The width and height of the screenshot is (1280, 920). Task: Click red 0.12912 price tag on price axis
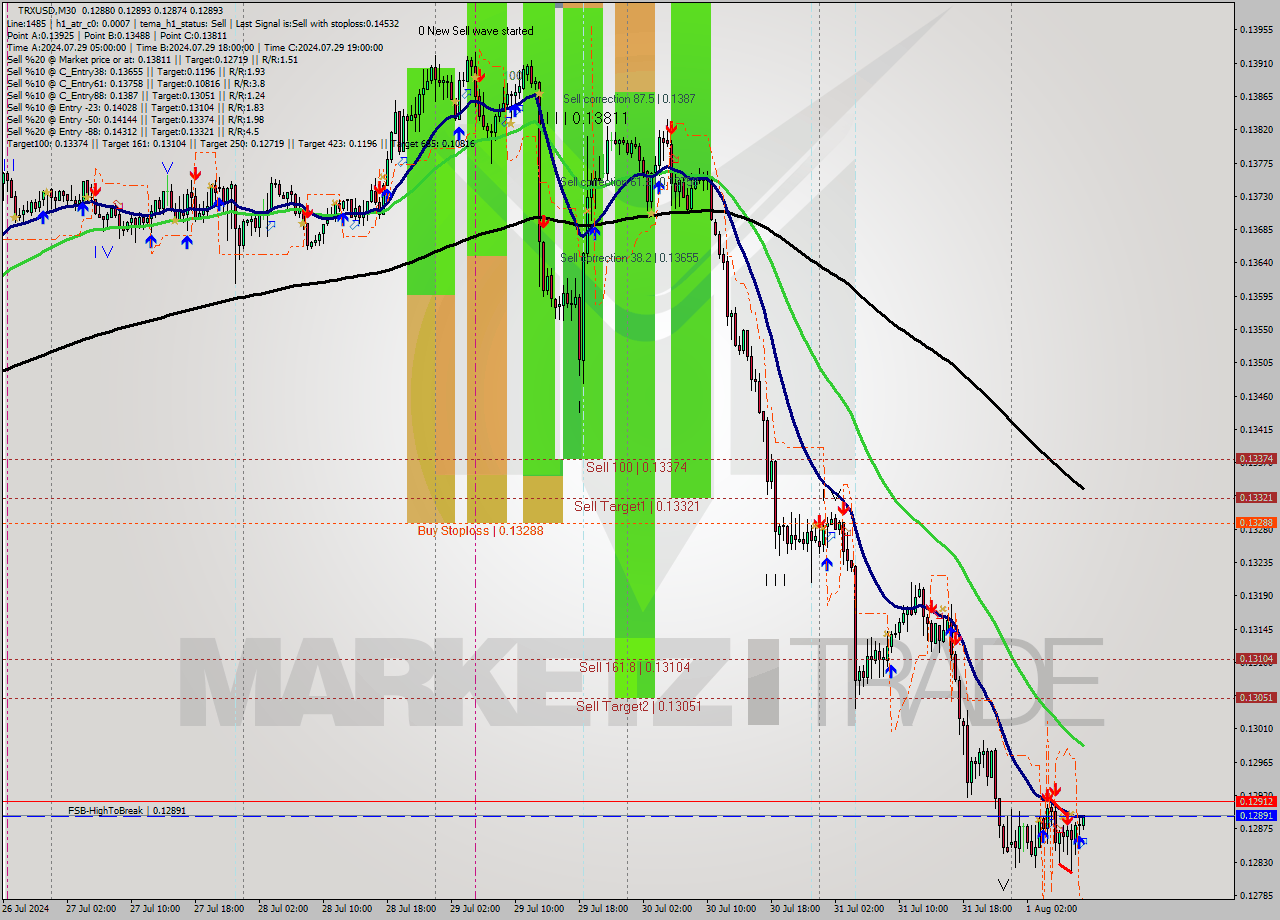(x=1256, y=801)
